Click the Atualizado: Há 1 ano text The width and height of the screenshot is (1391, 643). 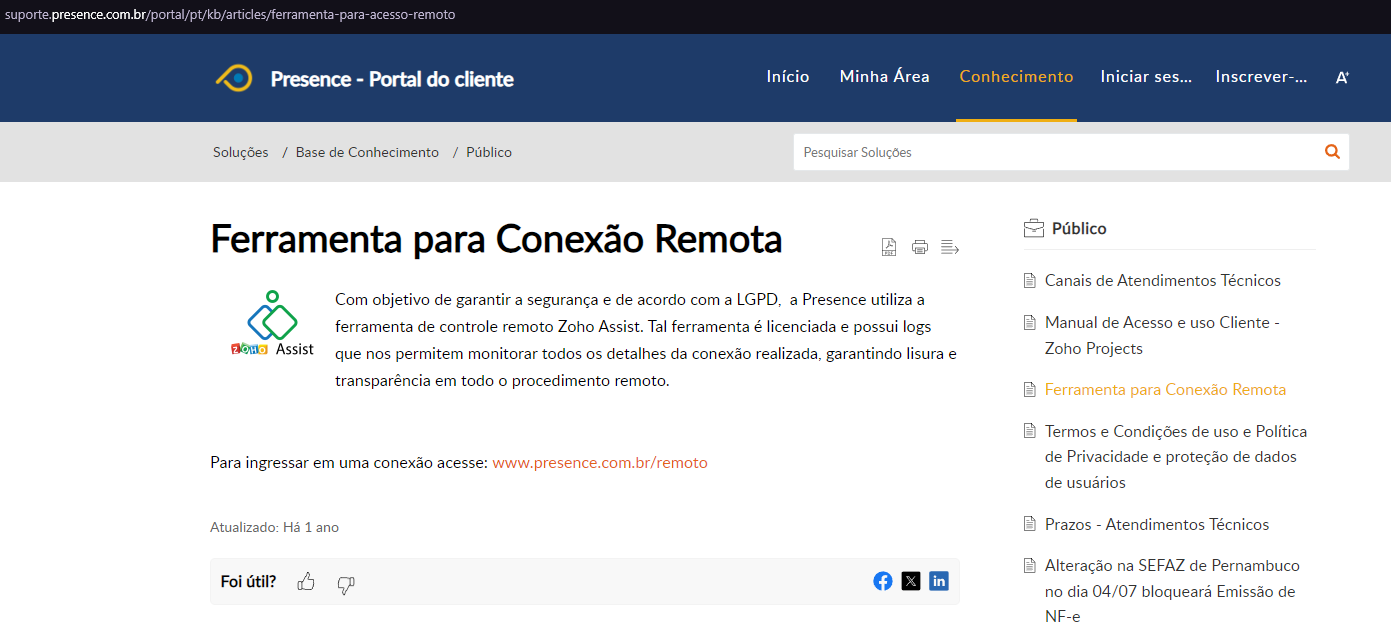(275, 527)
